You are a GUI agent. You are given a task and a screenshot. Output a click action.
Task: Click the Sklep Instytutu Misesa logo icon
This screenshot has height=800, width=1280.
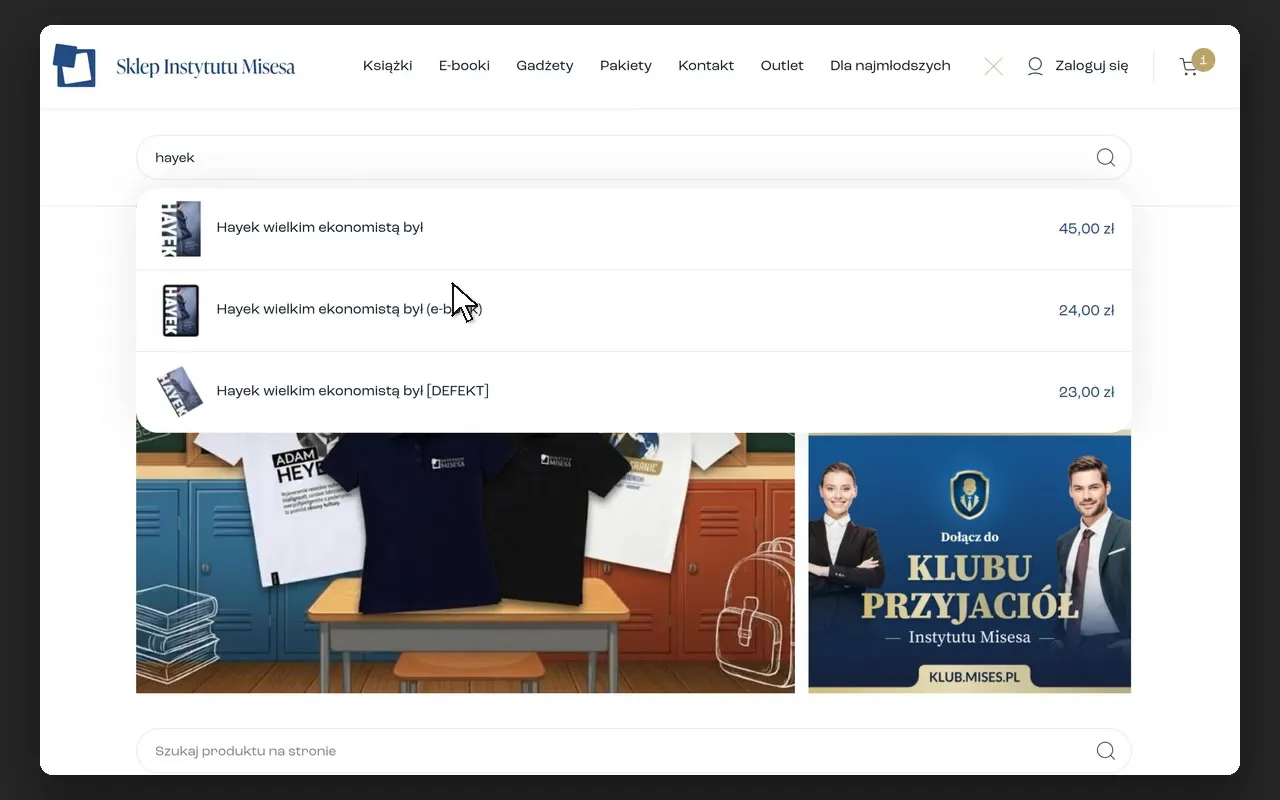pos(75,66)
